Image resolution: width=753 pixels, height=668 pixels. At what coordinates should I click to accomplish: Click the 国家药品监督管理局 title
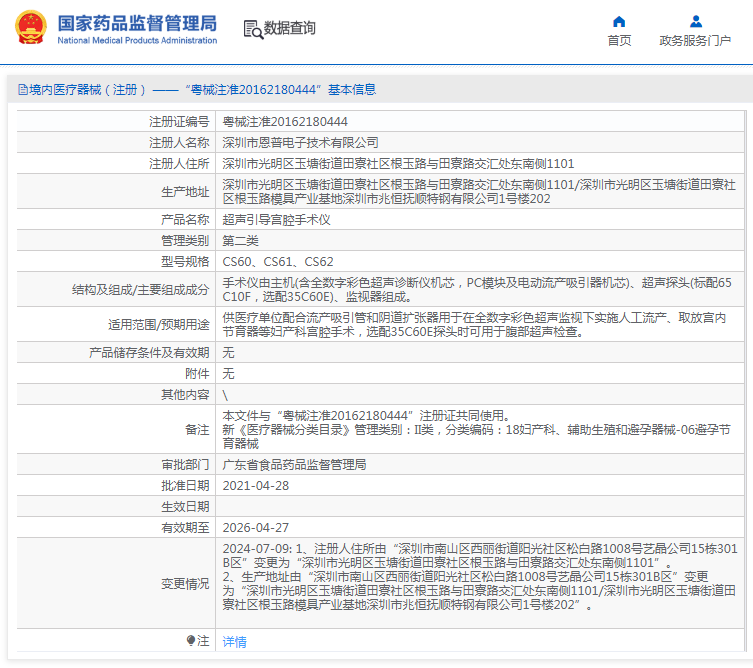(137, 23)
